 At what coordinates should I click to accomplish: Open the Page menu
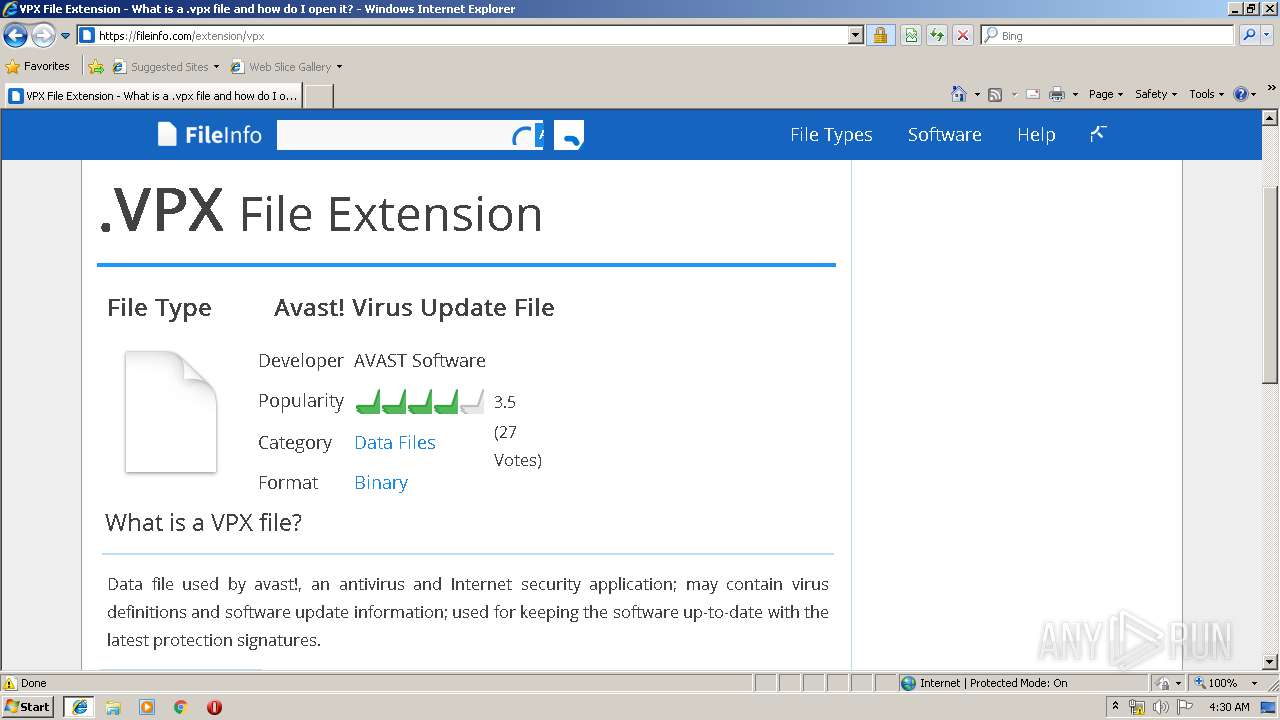pyautogui.click(x=1105, y=94)
